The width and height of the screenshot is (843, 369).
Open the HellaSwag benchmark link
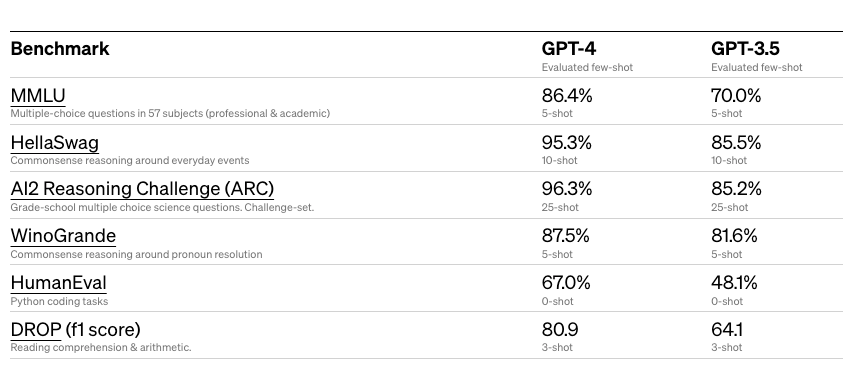[55, 143]
